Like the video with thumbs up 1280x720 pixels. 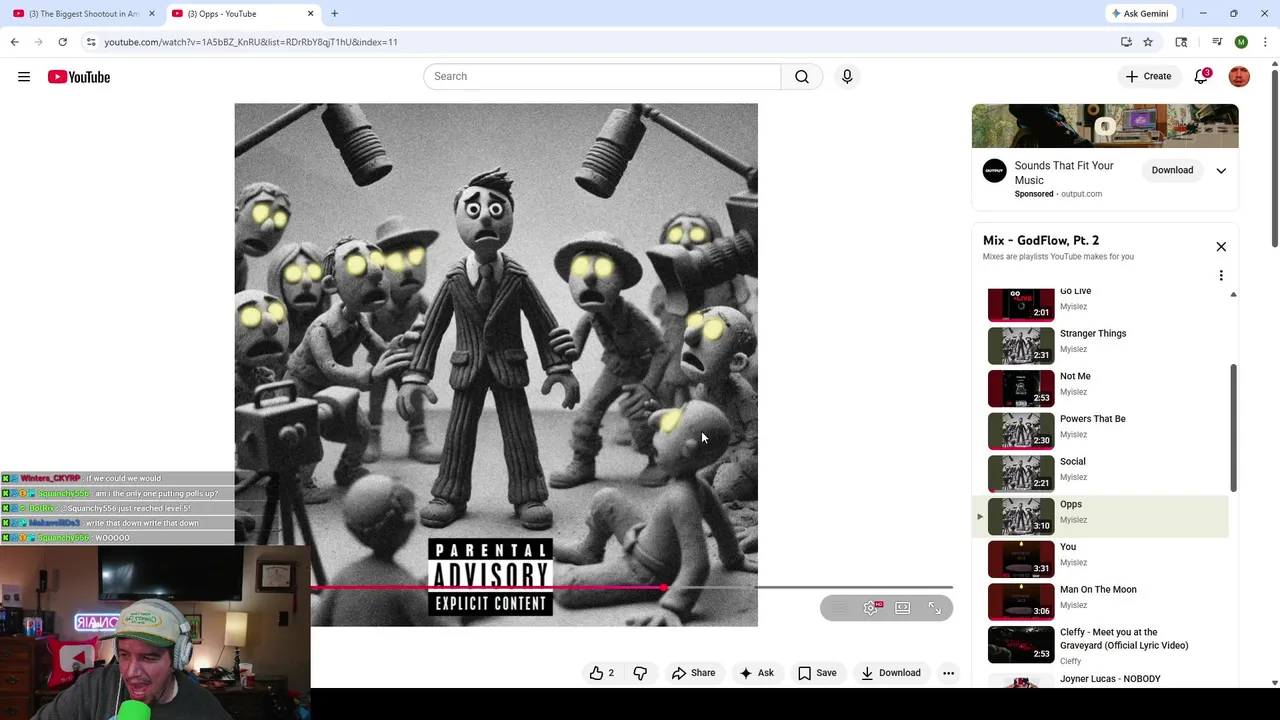pyautogui.click(x=601, y=673)
